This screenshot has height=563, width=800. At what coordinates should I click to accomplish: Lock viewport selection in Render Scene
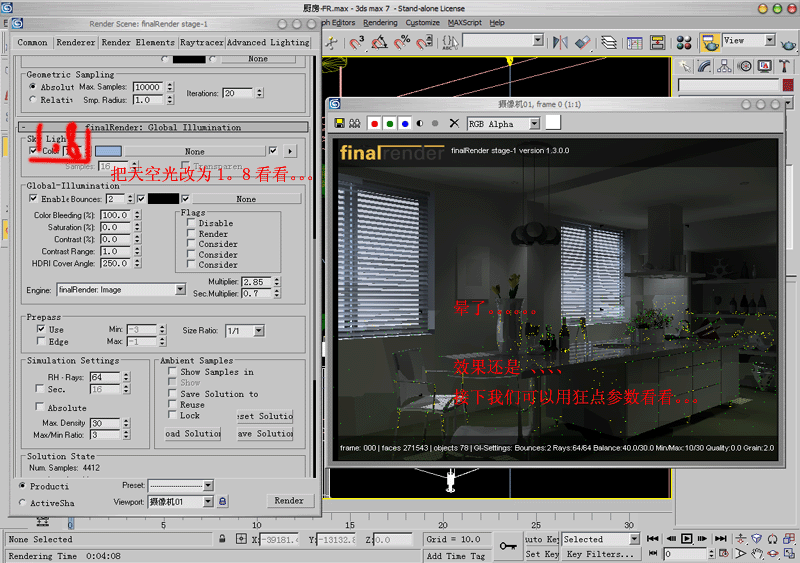coord(222,501)
